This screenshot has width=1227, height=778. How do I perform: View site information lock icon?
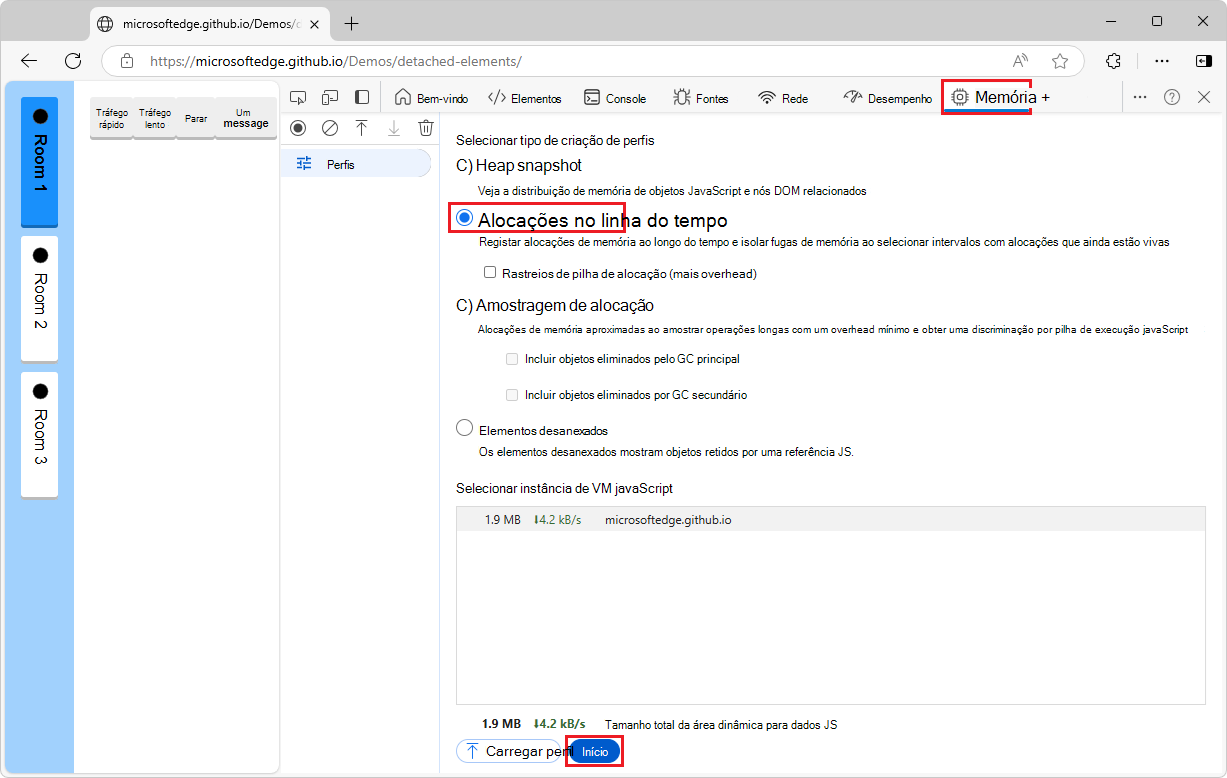coord(127,61)
